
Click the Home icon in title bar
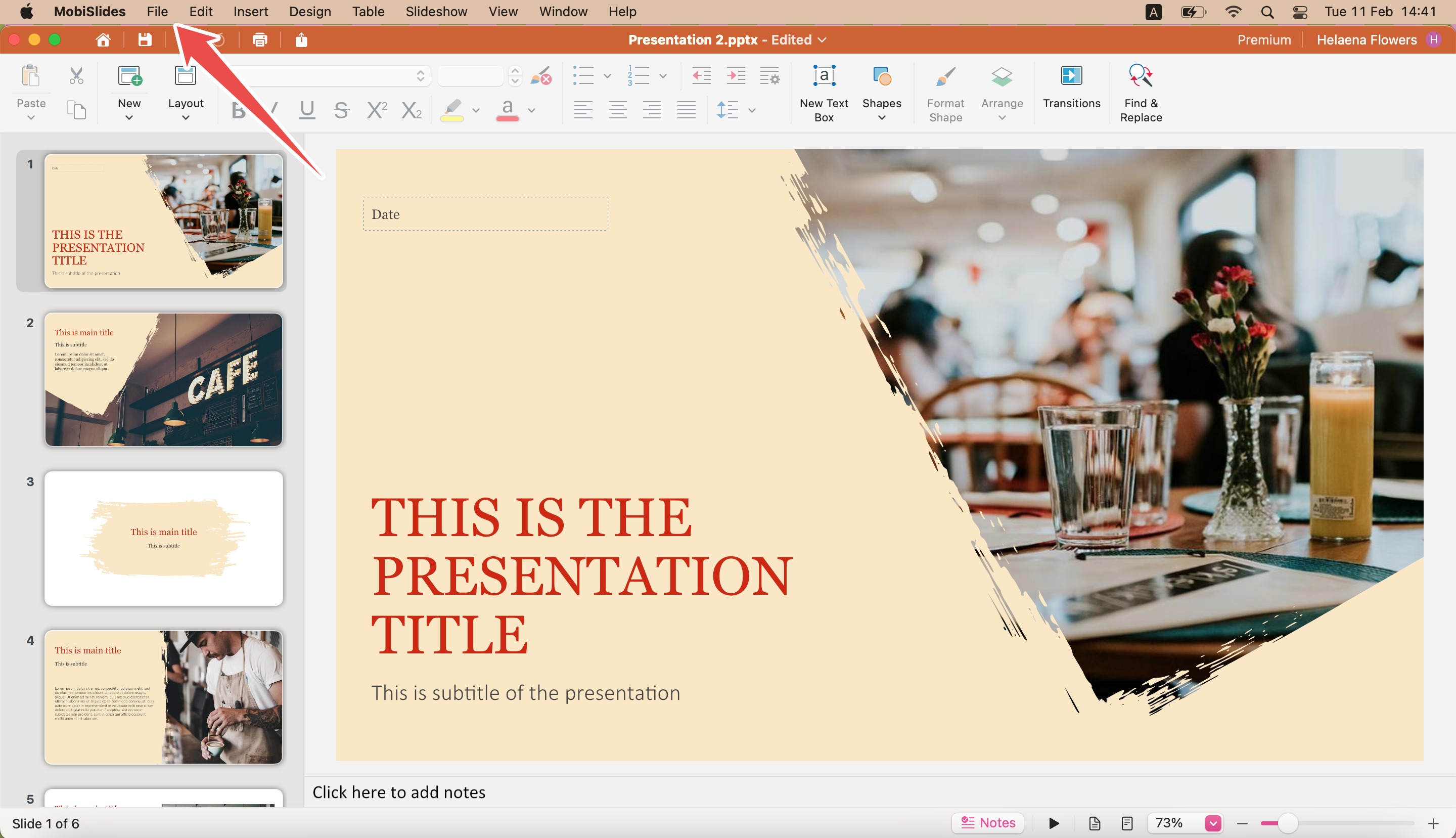(103, 40)
